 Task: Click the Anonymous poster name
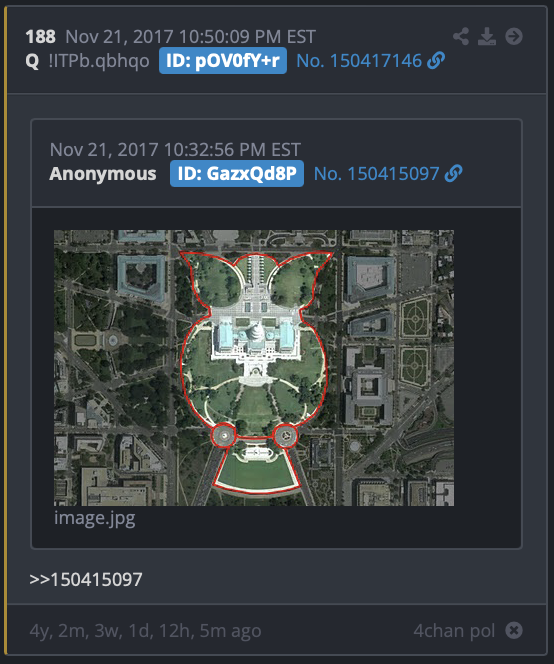(103, 174)
